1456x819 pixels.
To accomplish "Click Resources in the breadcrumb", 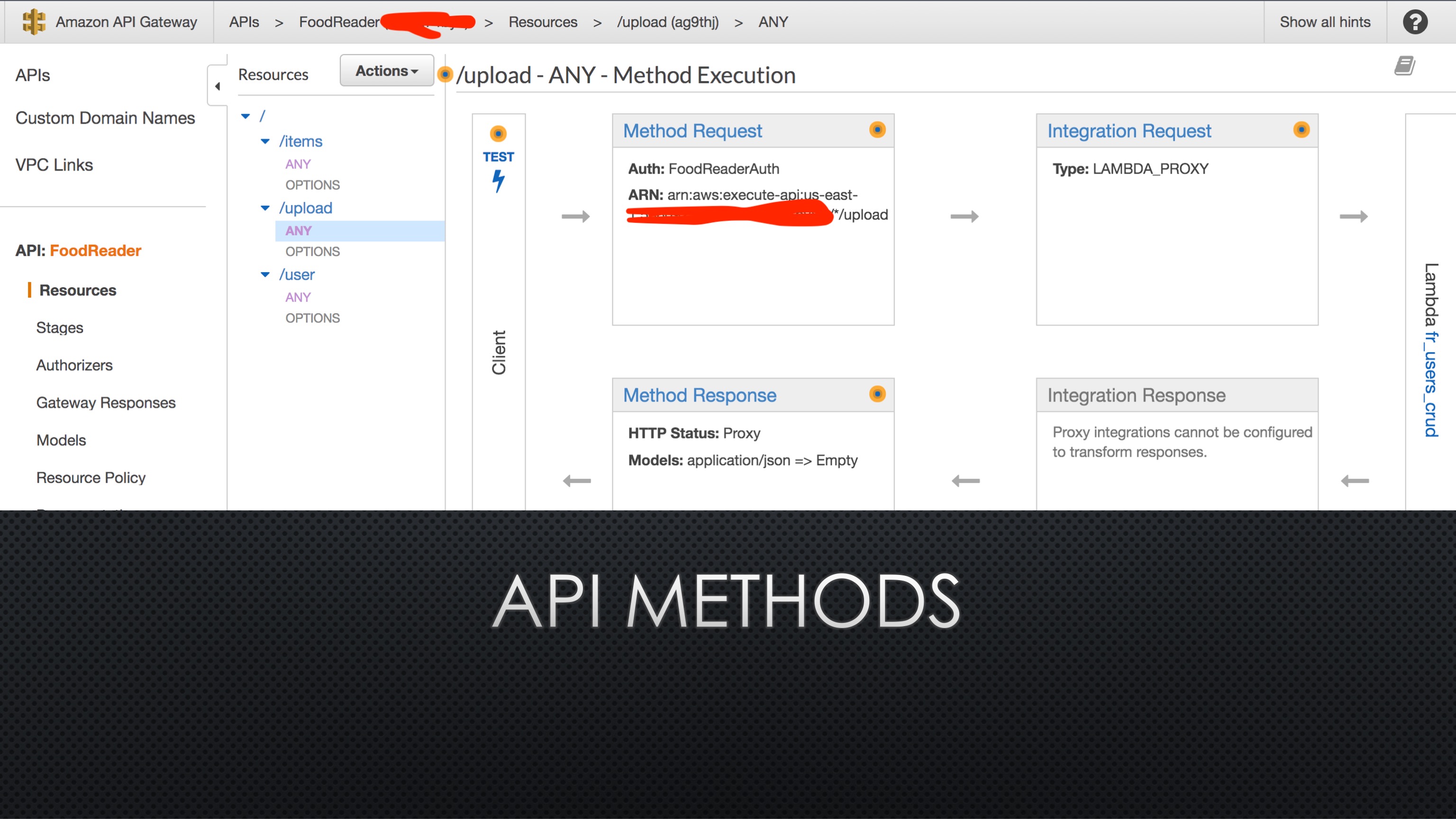I will [543, 22].
